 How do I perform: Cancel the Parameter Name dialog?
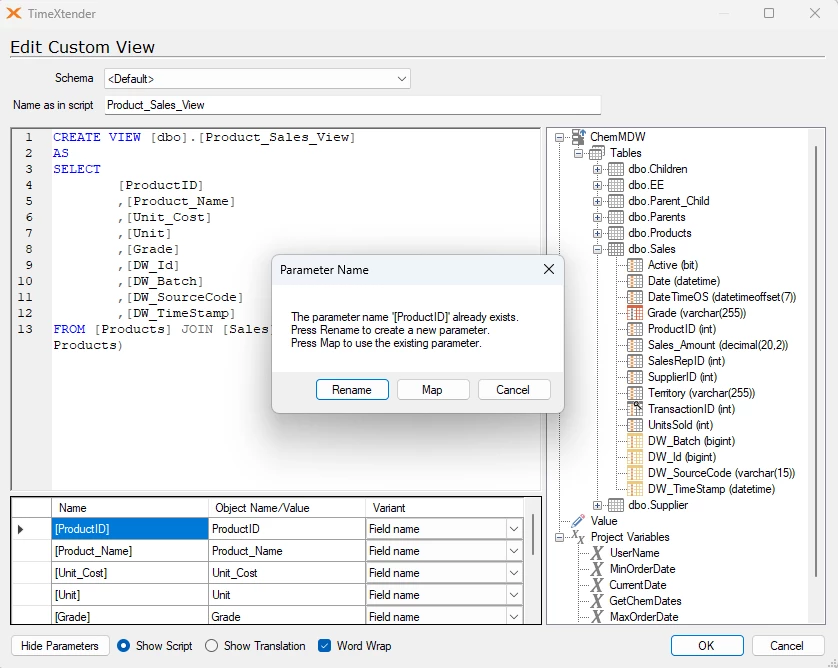(x=514, y=390)
